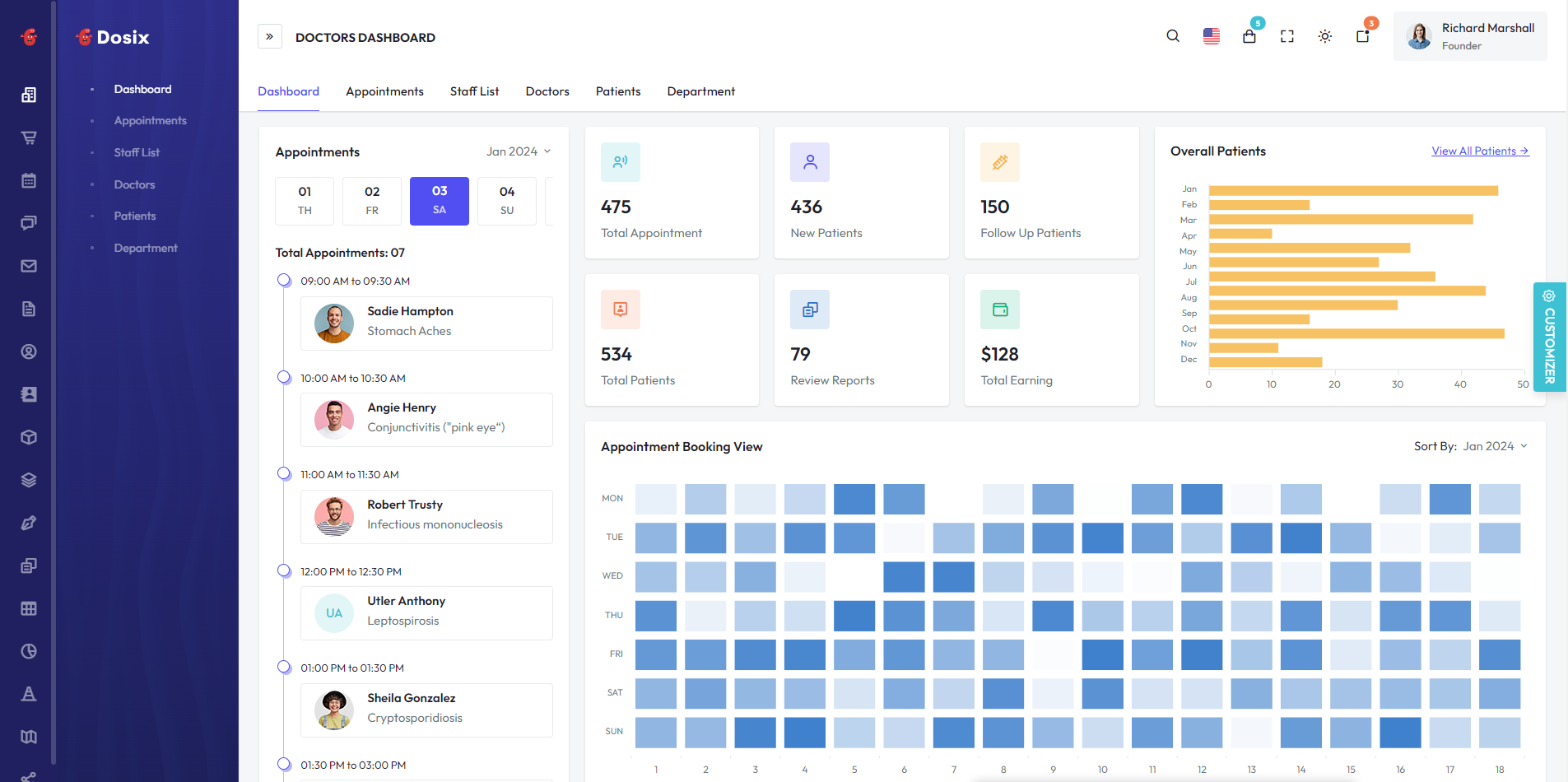Open the Customizer side panel
The image size is (1568, 782).
tap(1550, 337)
